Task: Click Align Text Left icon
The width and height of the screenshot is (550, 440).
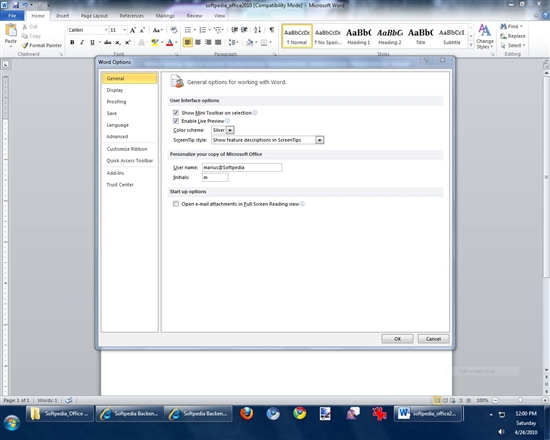Action: 188,42
